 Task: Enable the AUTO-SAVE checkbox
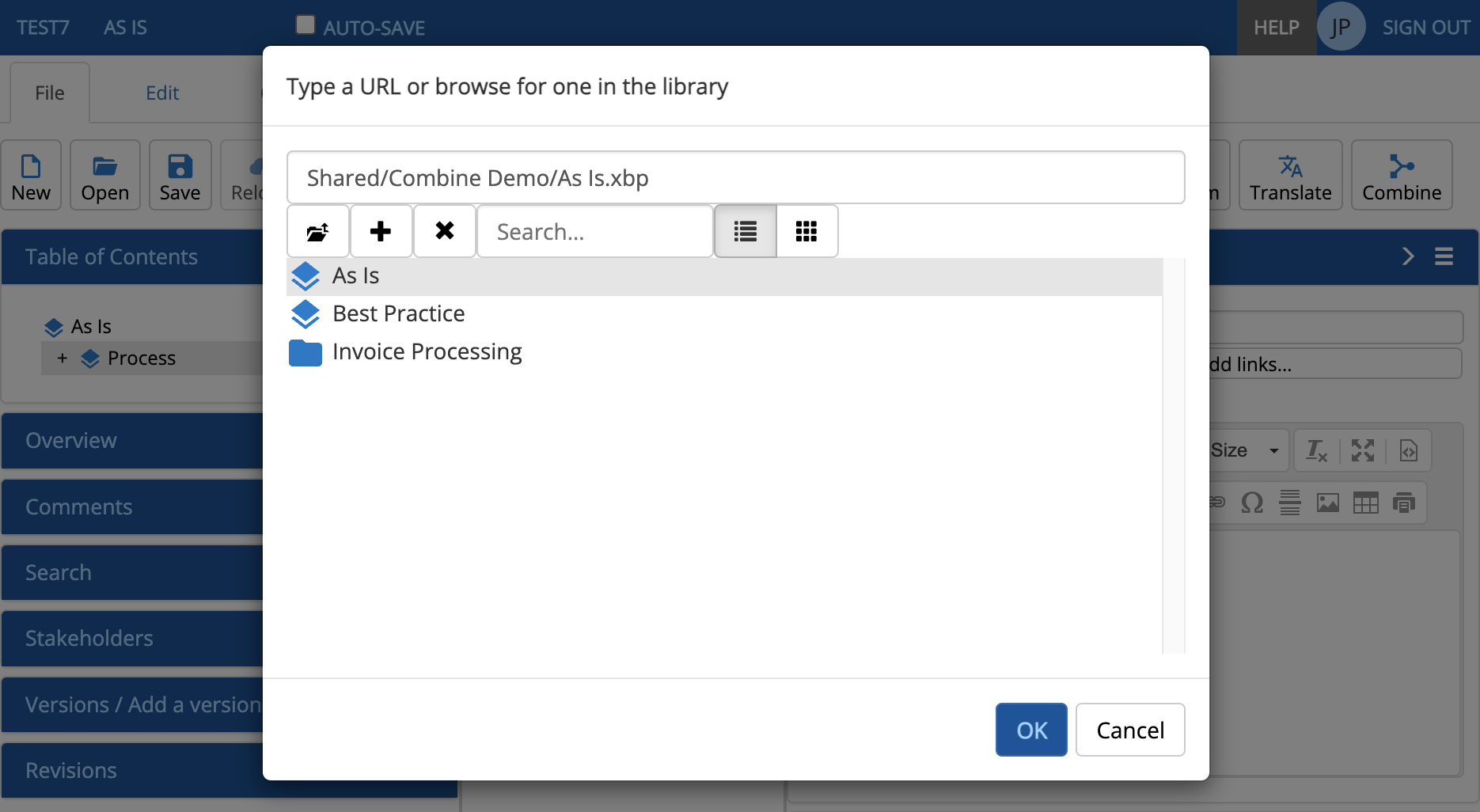coord(305,25)
